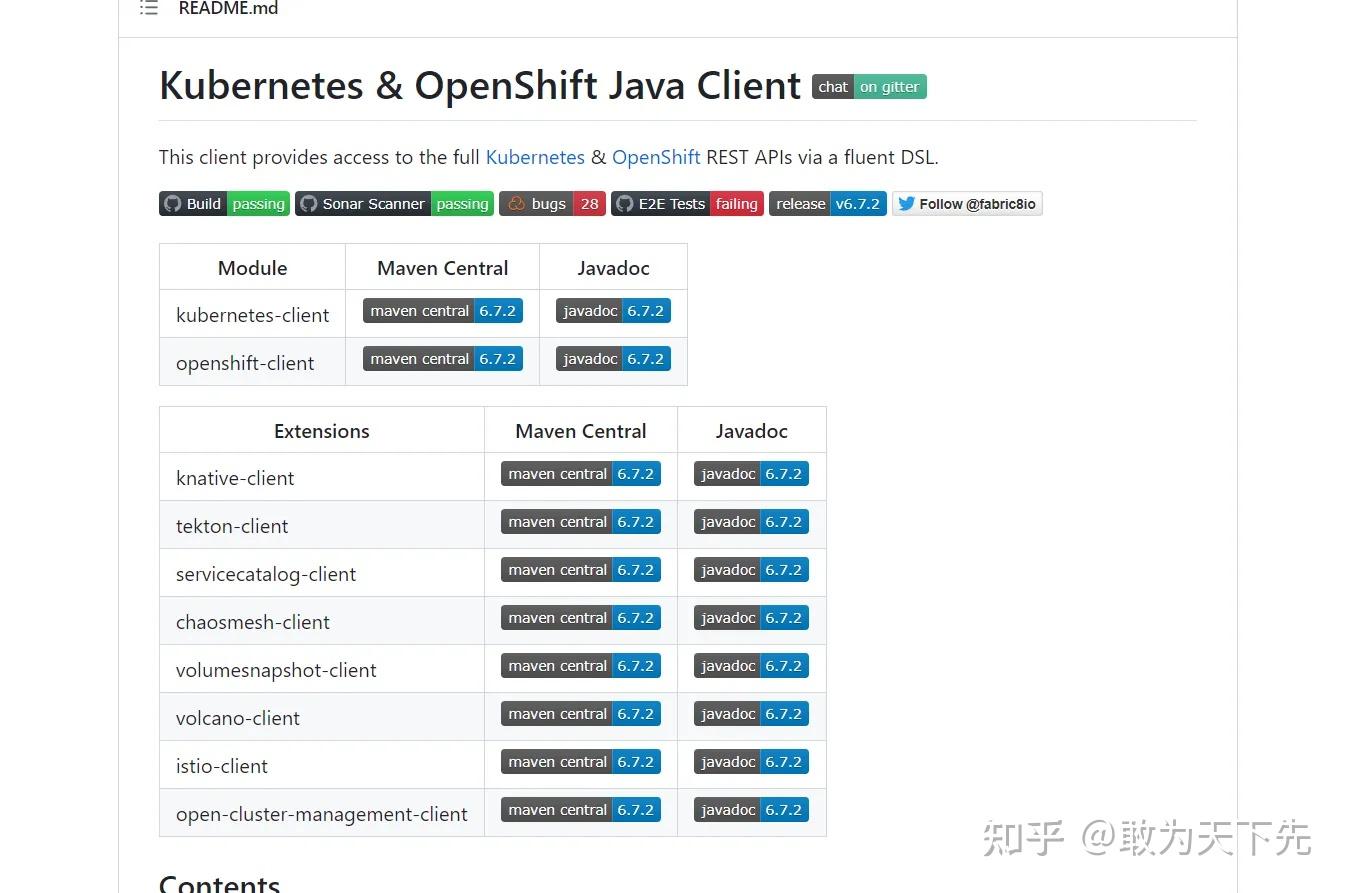Click the bugs 28 badge
The height and width of the screenshot is (893, 1346).
tap(552, 203)
